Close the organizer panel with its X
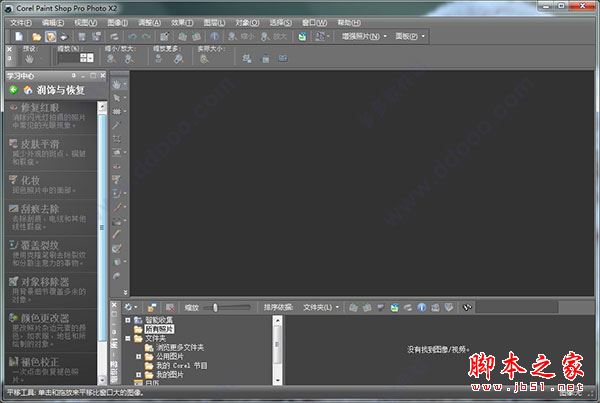This screenshot has width=600, height=403. [x=114, y=305]
